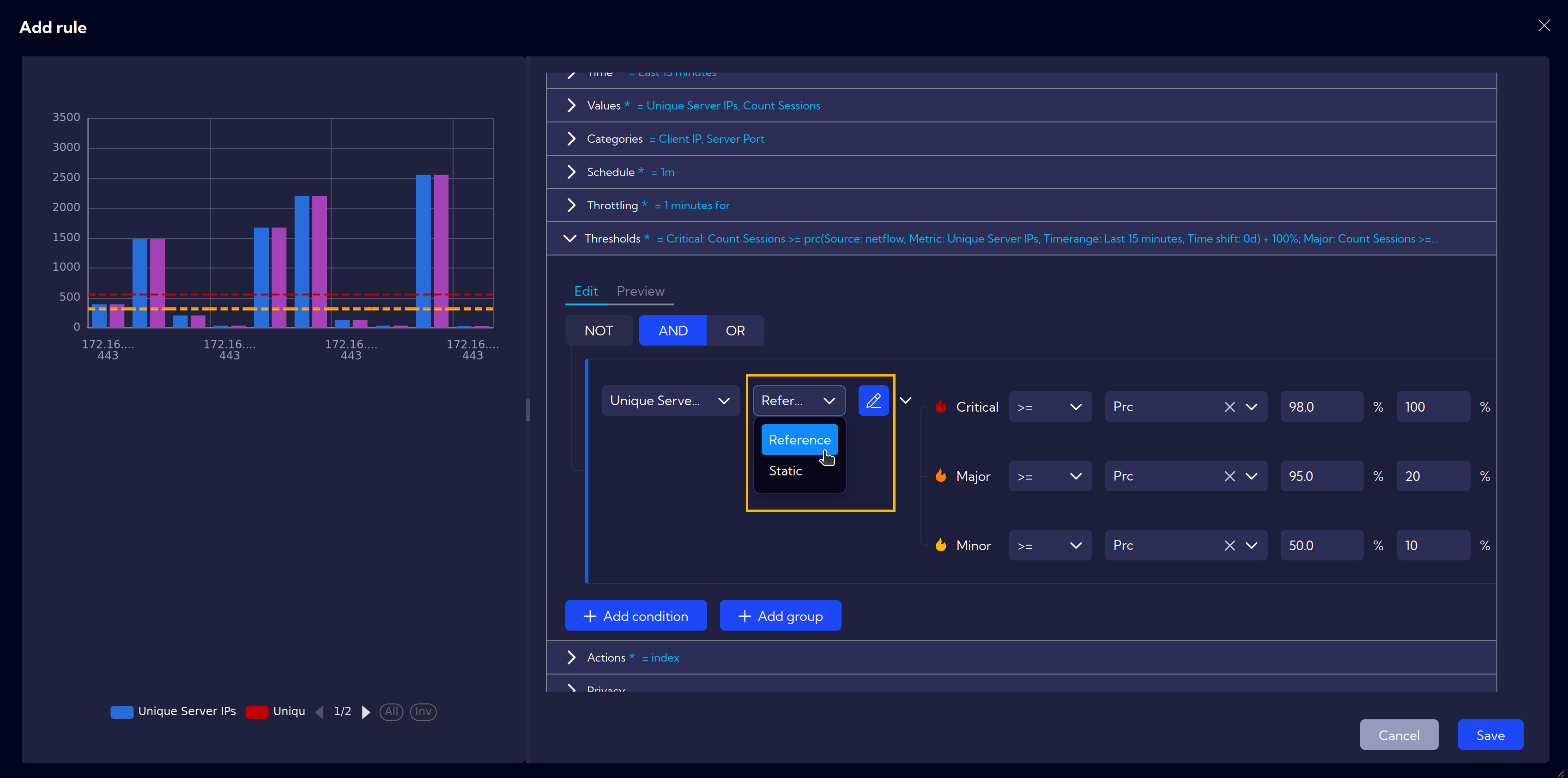1568x778 pixels.
Task: Toggle the NOT operator
Action: [599, 331]
